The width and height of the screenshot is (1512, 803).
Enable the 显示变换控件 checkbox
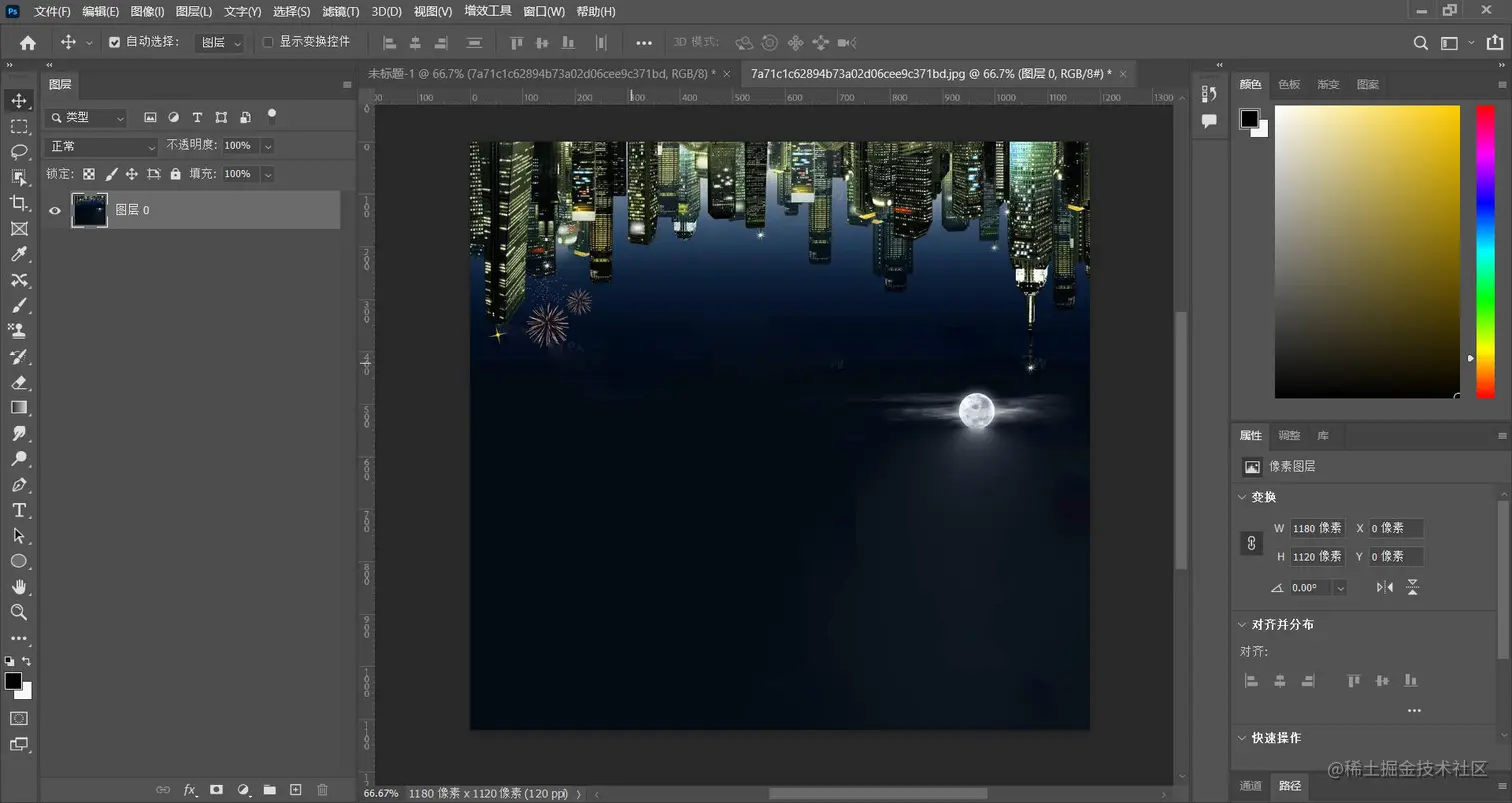(267, 42)
